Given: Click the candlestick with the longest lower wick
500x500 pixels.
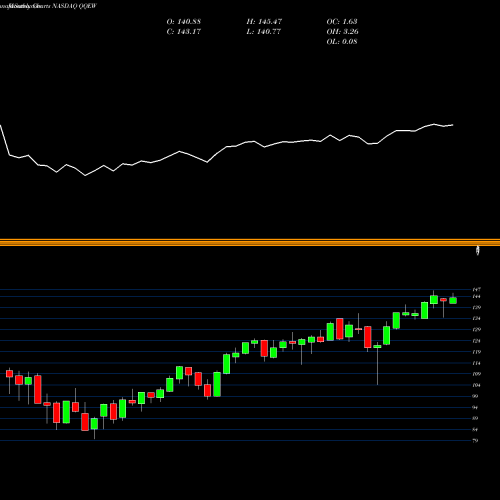Looking at the screenshot, I should click(377, 347).
